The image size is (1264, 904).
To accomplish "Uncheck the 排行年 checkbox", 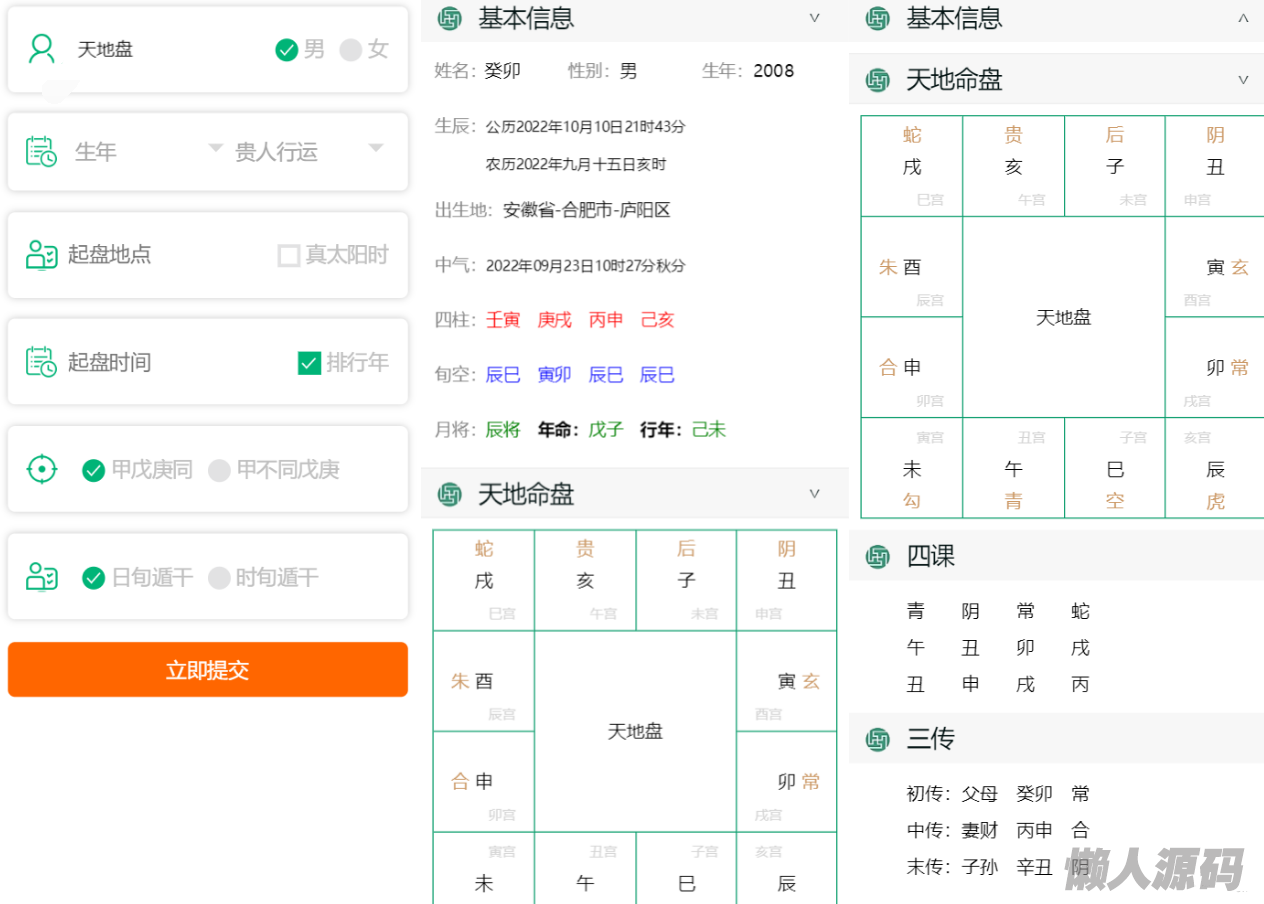I will (x=310, y=362).
